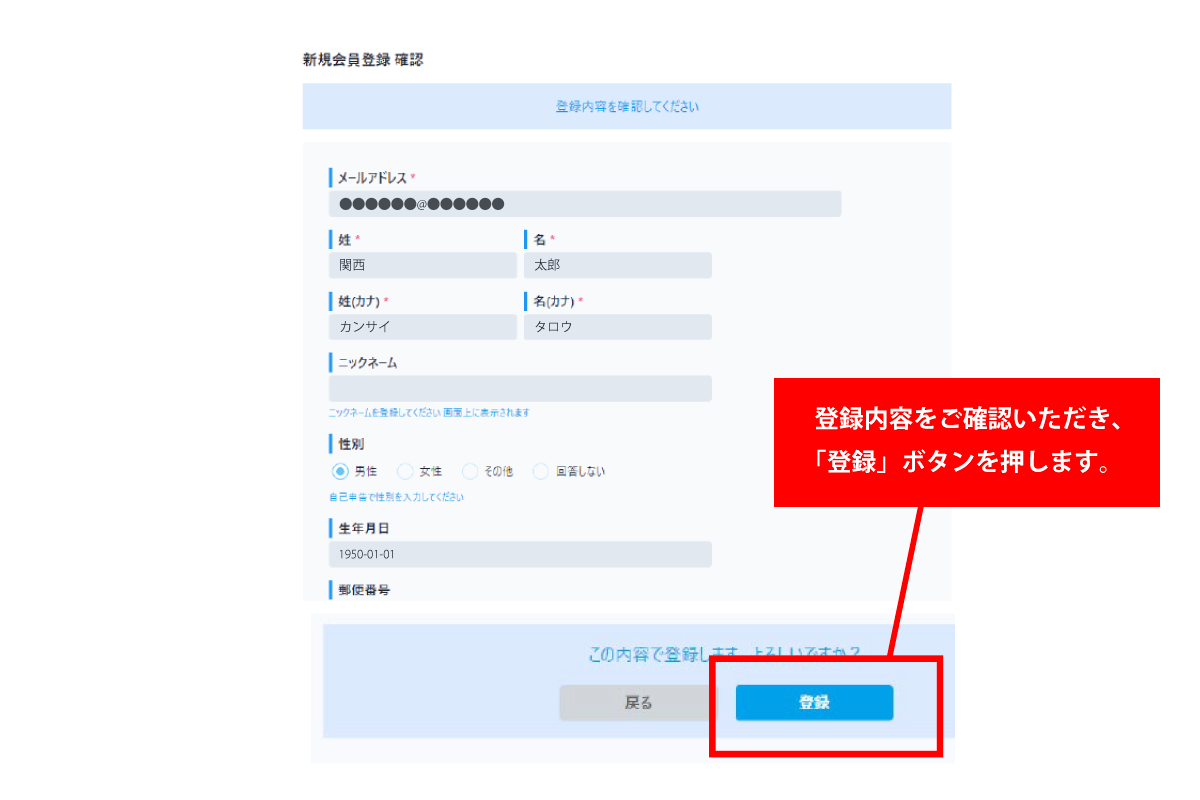
Task: Click the nickname hint text below field
Action: (429, 413)
